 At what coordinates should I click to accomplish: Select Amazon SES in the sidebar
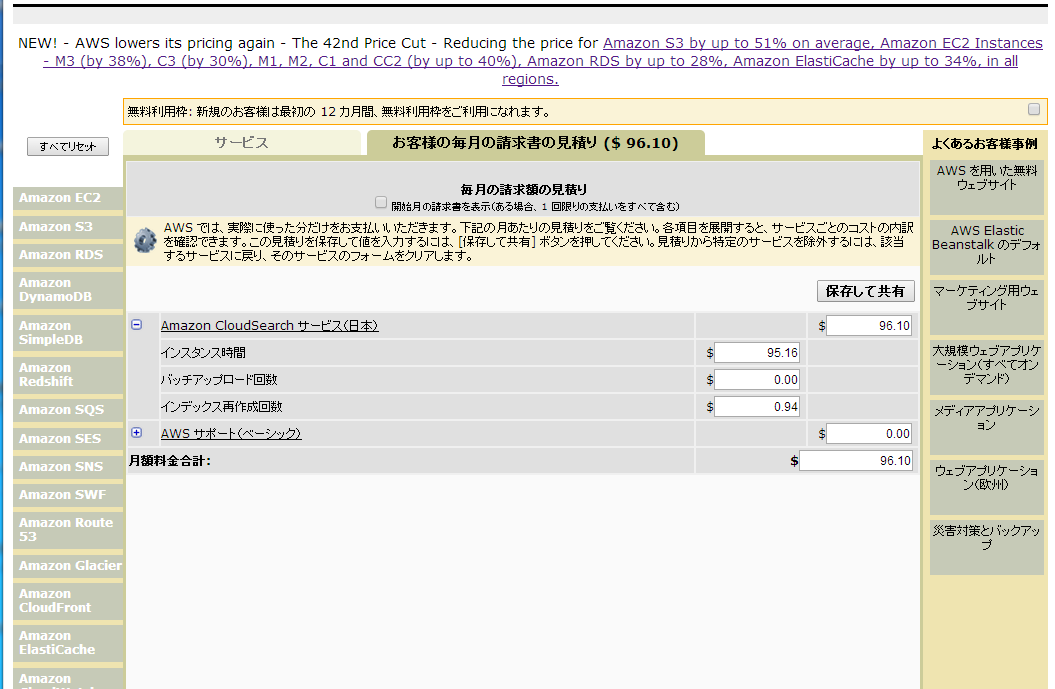click(x=68, y=439)
